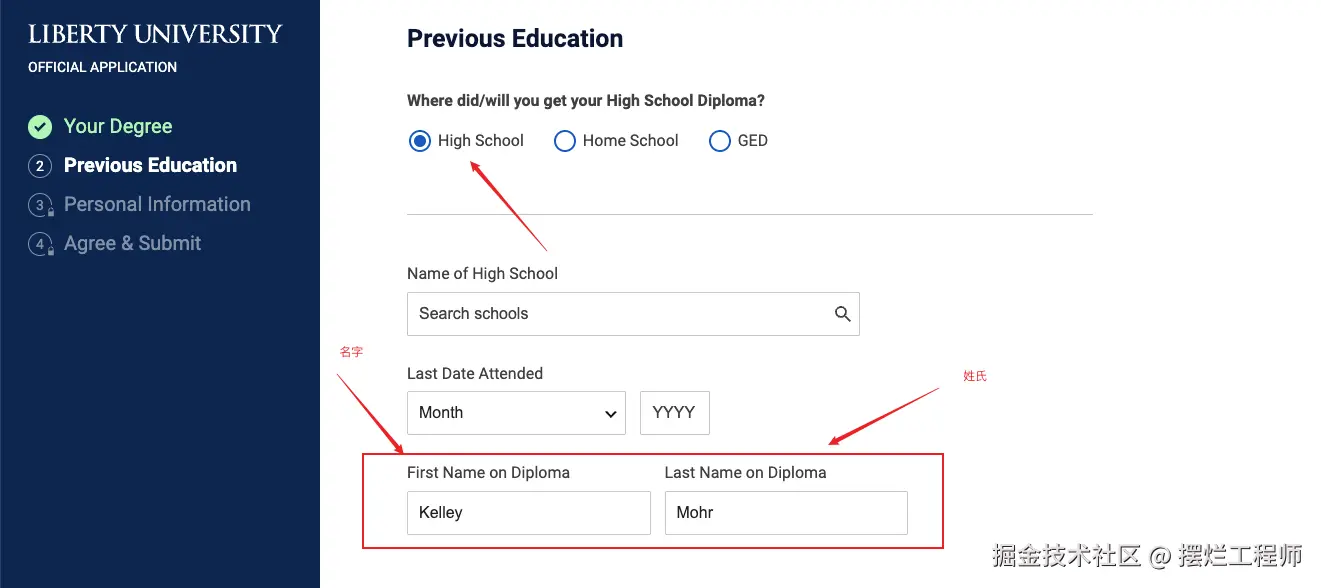This screenshot has height=588, width=1321.
Task: Jump to the Agree & Submit step
Action: point(132,244)
